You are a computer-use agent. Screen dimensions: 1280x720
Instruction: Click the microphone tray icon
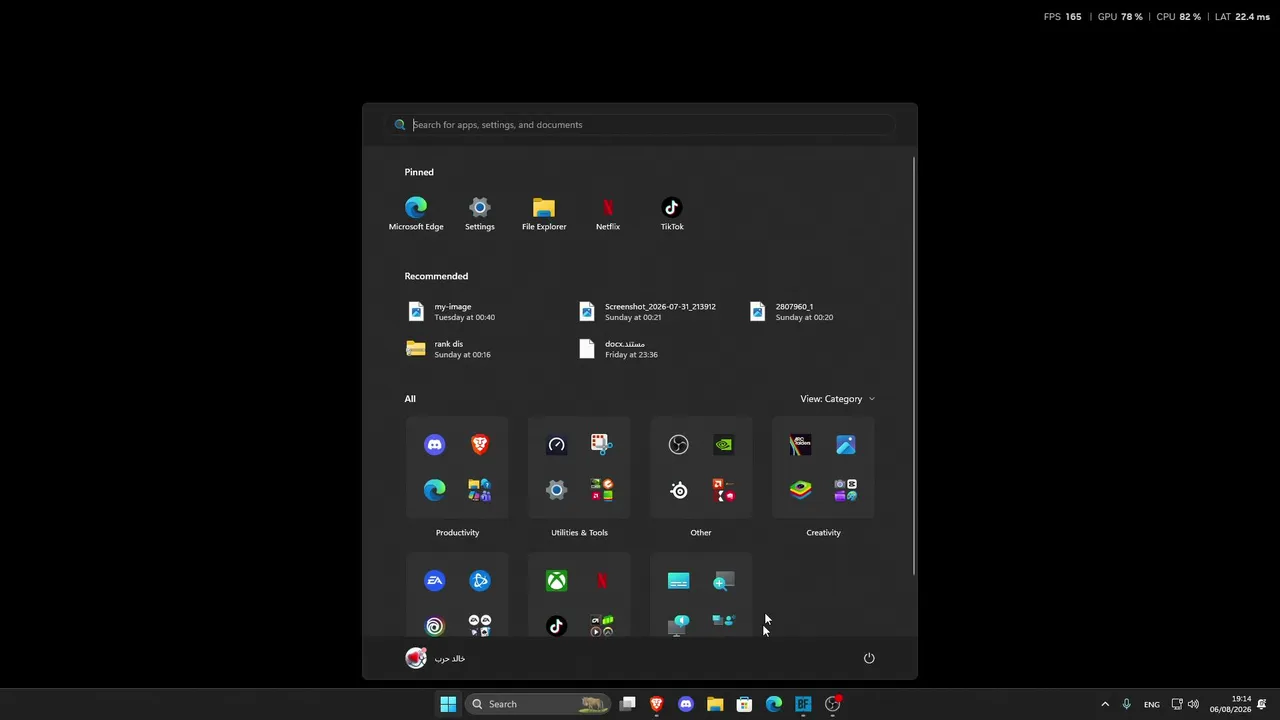[x=1126, y=704]
